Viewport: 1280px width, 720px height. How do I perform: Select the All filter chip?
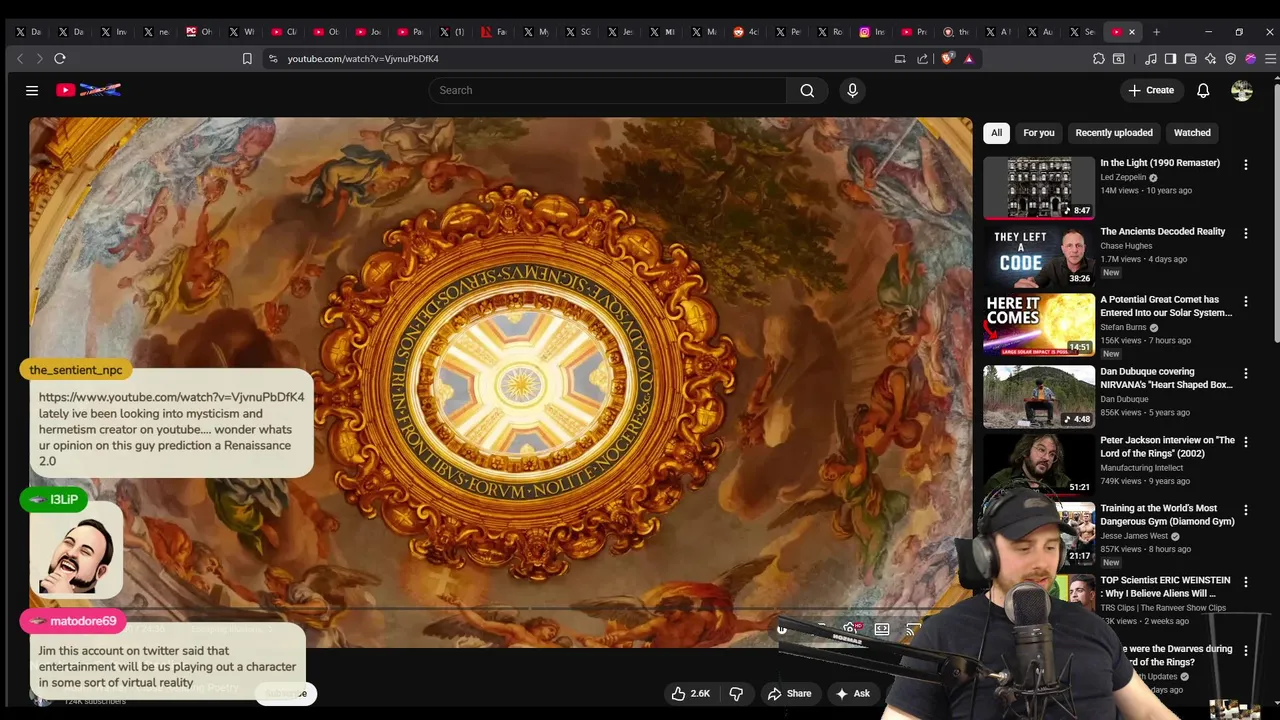pyautogui.click(x=996, y=132)
